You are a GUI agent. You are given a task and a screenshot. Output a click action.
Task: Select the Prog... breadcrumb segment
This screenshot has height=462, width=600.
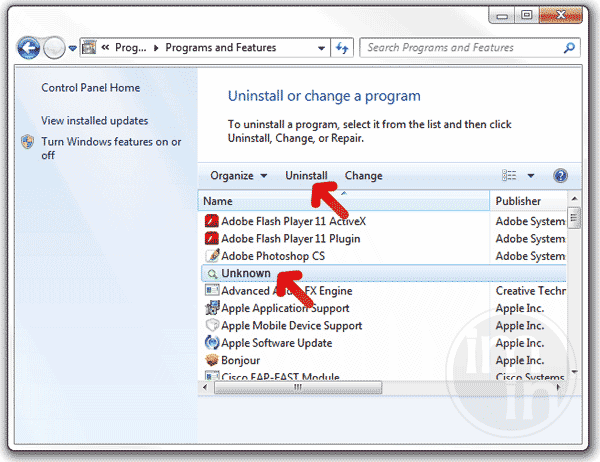(x=130, y=47)
